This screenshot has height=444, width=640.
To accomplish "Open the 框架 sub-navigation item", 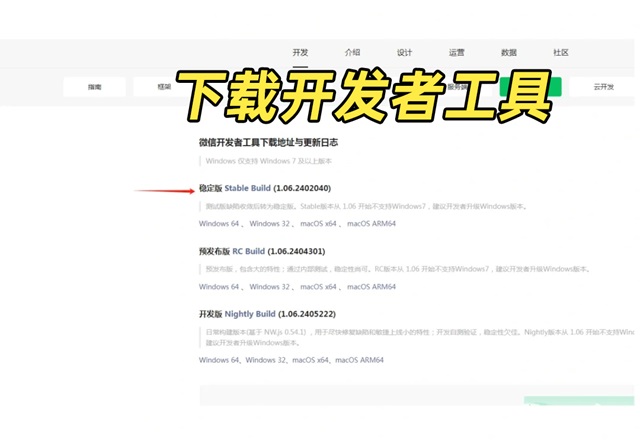I will pos(164,87).
